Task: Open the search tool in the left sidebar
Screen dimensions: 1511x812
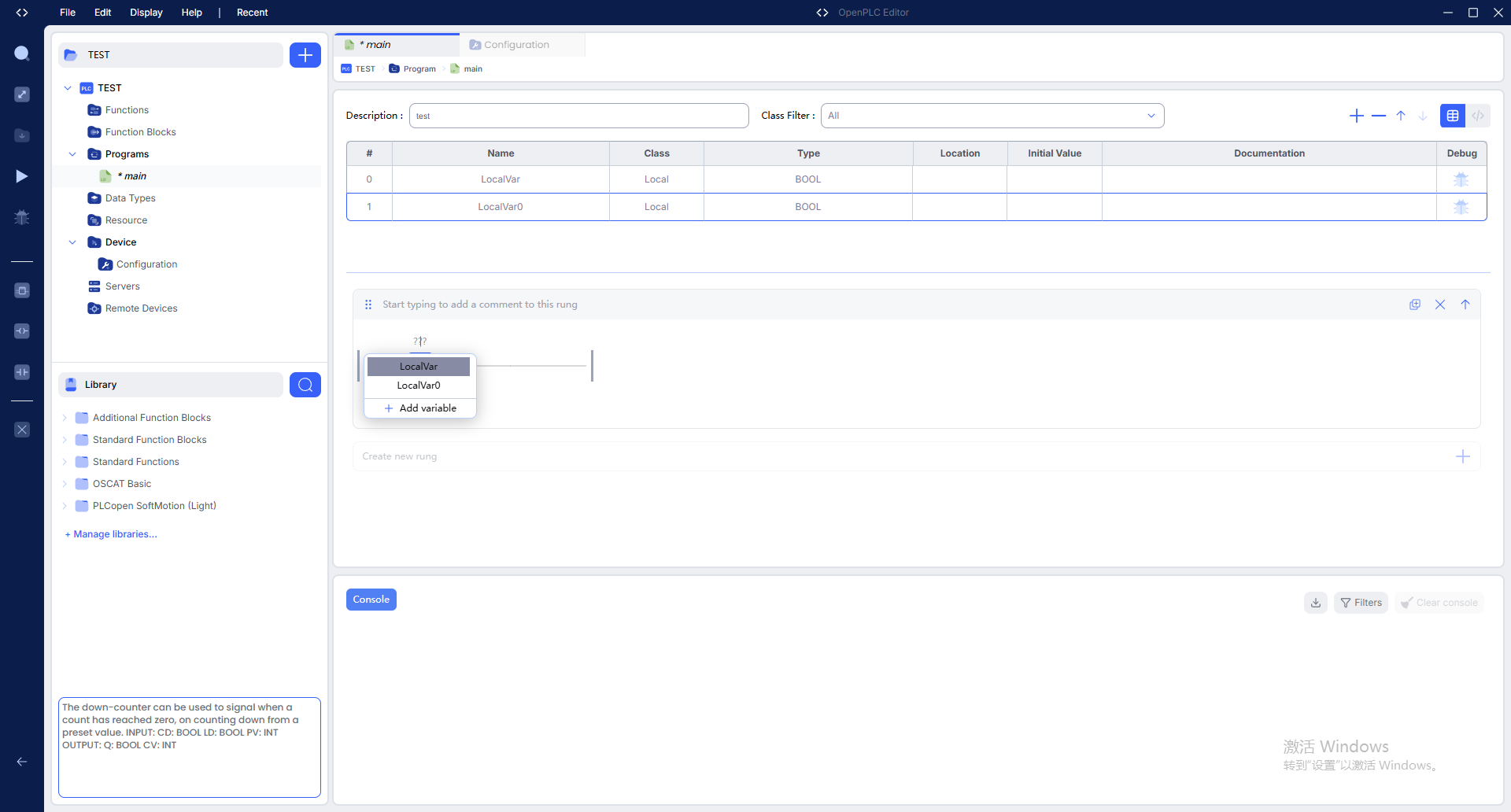Action: [x=22, y=54]
